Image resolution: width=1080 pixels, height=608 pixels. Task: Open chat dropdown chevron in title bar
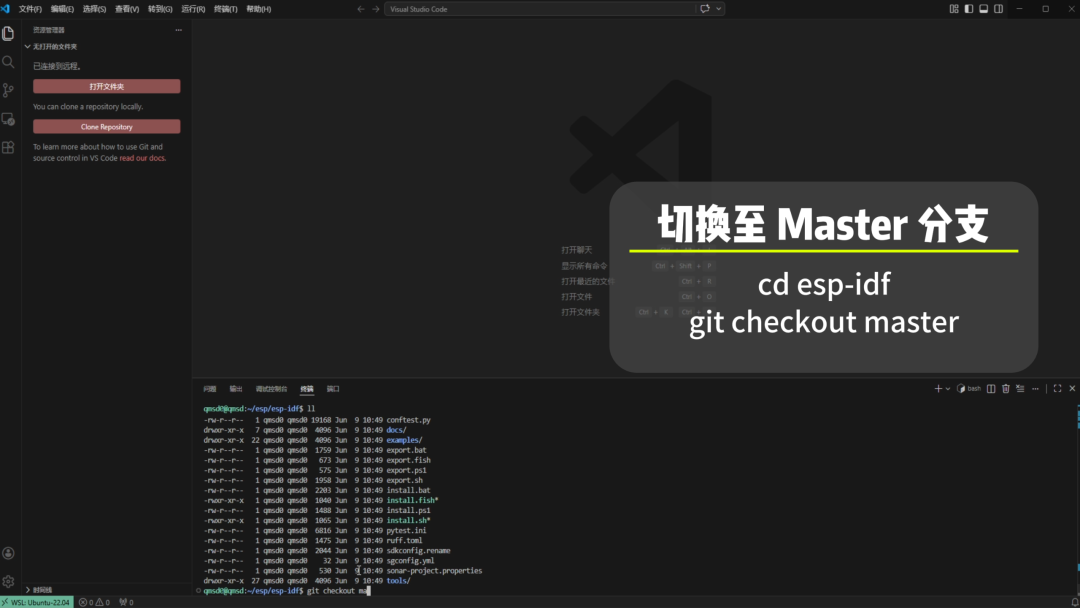pos(718,9)
